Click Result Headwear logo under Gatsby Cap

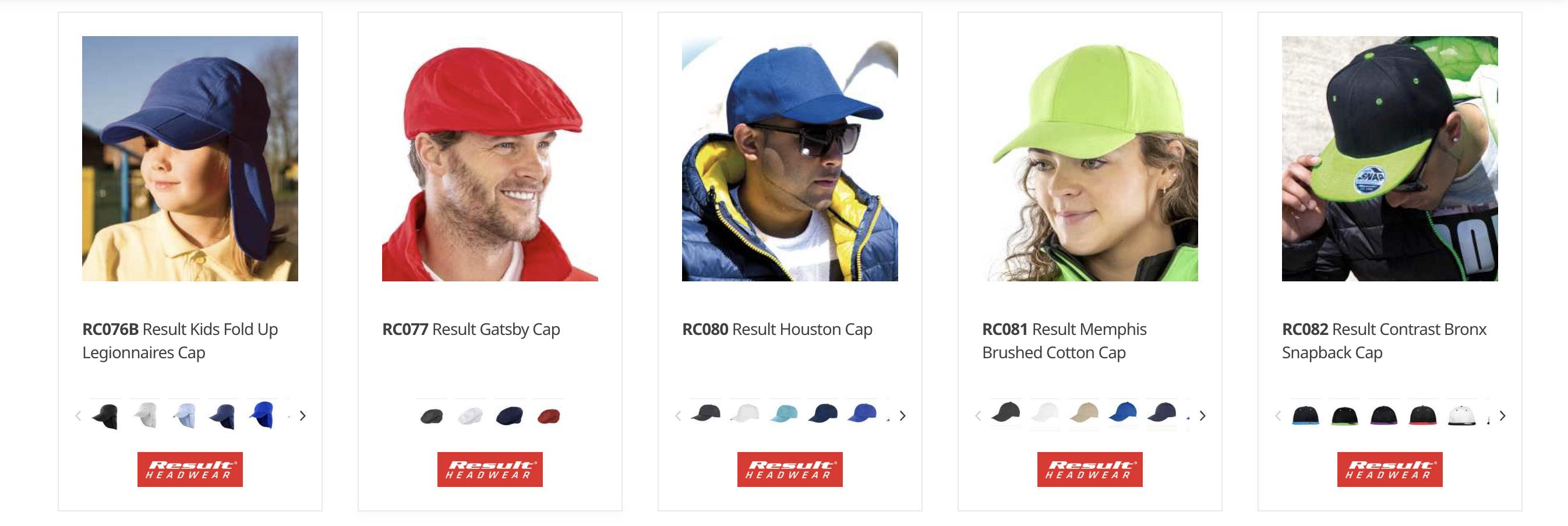click(490, 469)
